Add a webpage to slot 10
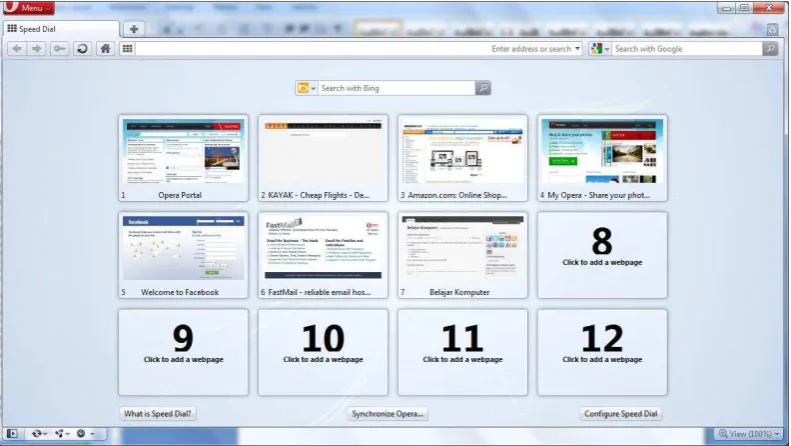 coord(323,352)
